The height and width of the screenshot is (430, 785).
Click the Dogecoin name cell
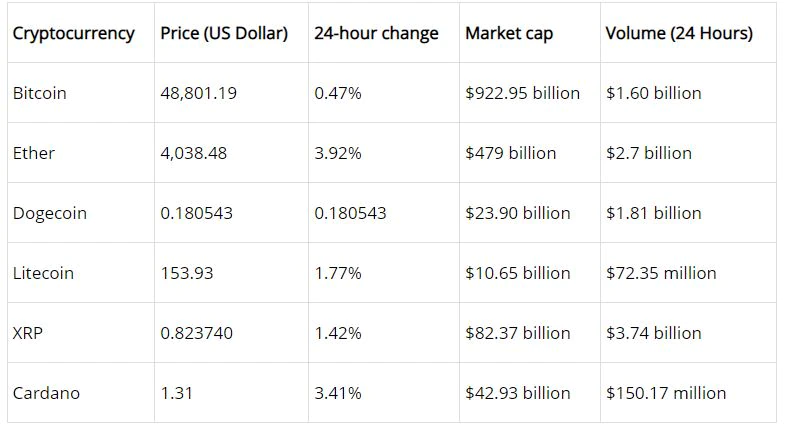[x=50, y=213]
